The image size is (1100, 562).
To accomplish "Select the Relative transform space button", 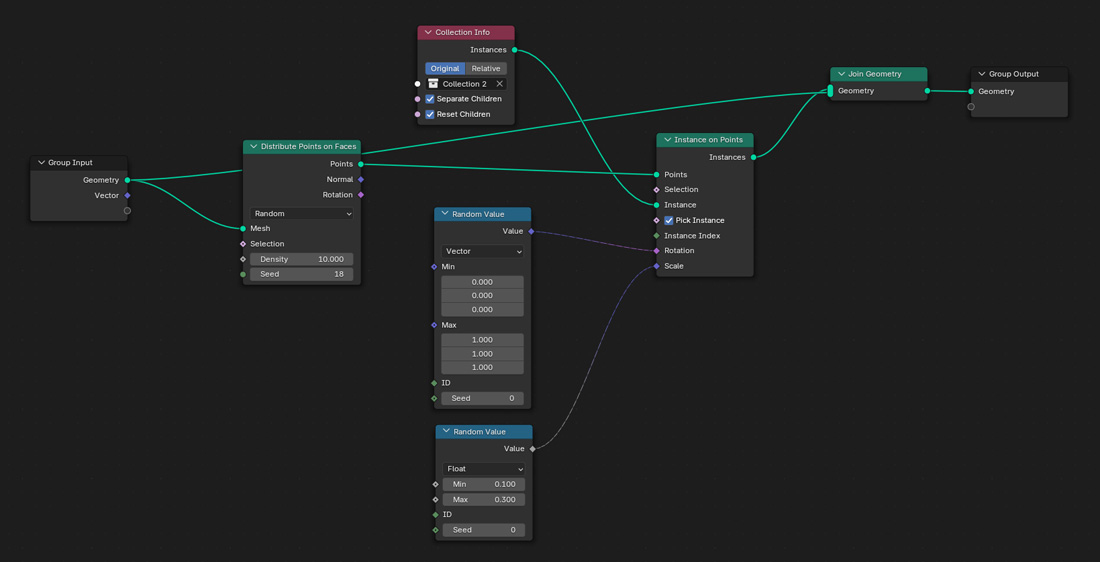I will (486, 69).
